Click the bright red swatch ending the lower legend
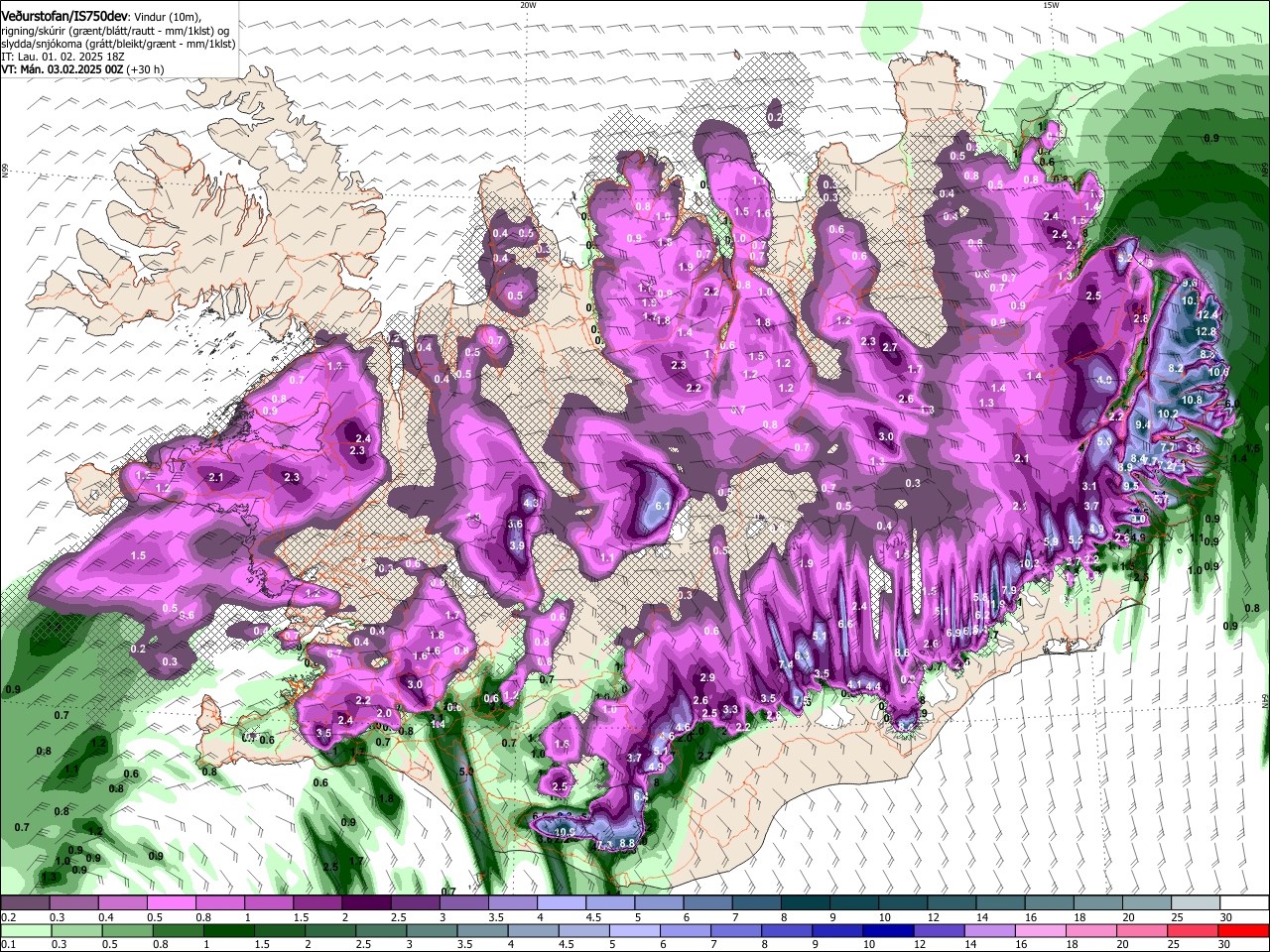This screenshot has height=952, width=1270. click(x=1244, y=930)
